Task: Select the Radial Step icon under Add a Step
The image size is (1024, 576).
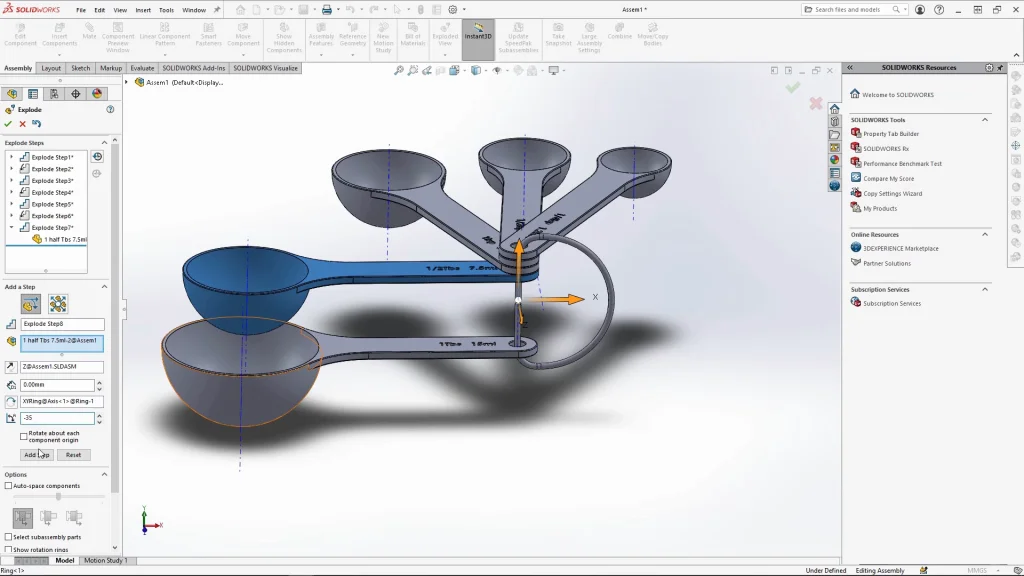Action: click(58, 304)
